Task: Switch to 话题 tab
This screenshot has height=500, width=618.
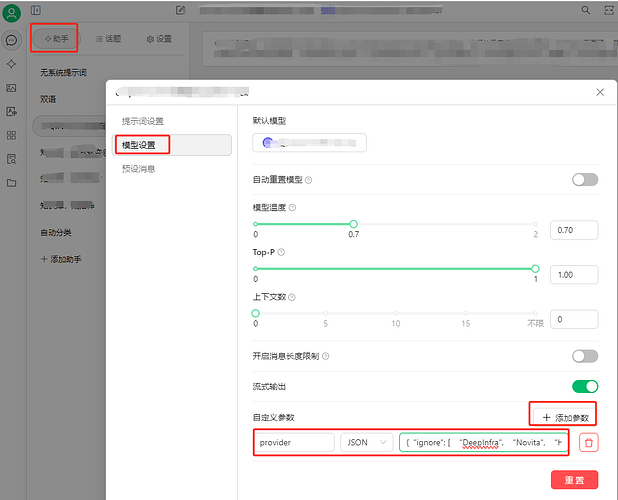Action: [108, 39]
